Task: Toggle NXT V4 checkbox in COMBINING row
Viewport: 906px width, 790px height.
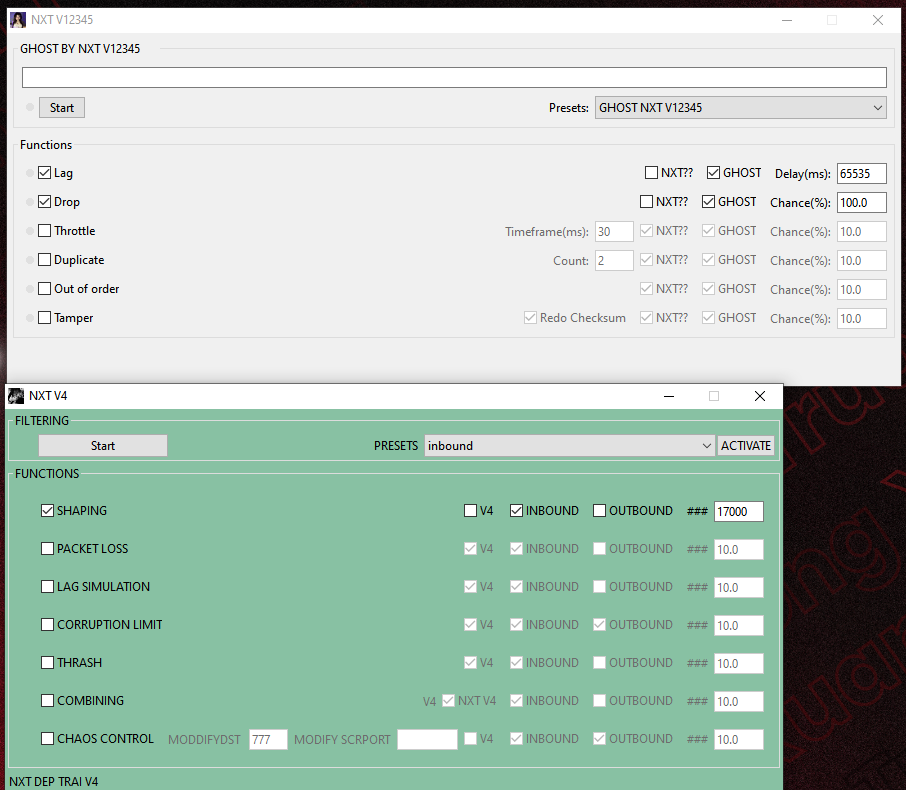Action: [x=448, y=700]
